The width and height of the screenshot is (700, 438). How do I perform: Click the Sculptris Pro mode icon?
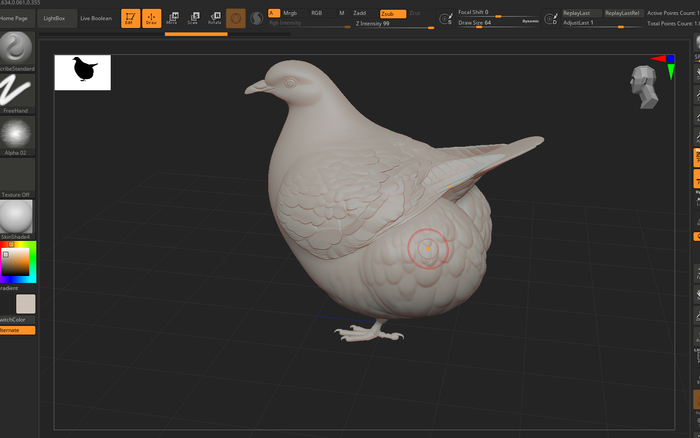[256, 18]
